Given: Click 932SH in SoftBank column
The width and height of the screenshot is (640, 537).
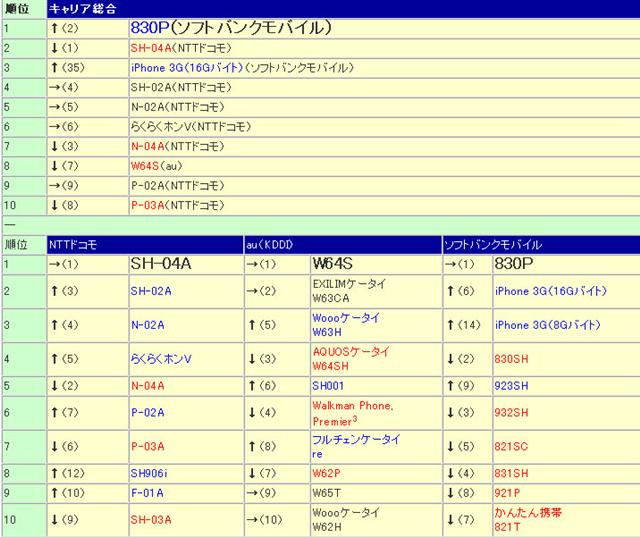Looking at the screenshot, I should [511, 413].
